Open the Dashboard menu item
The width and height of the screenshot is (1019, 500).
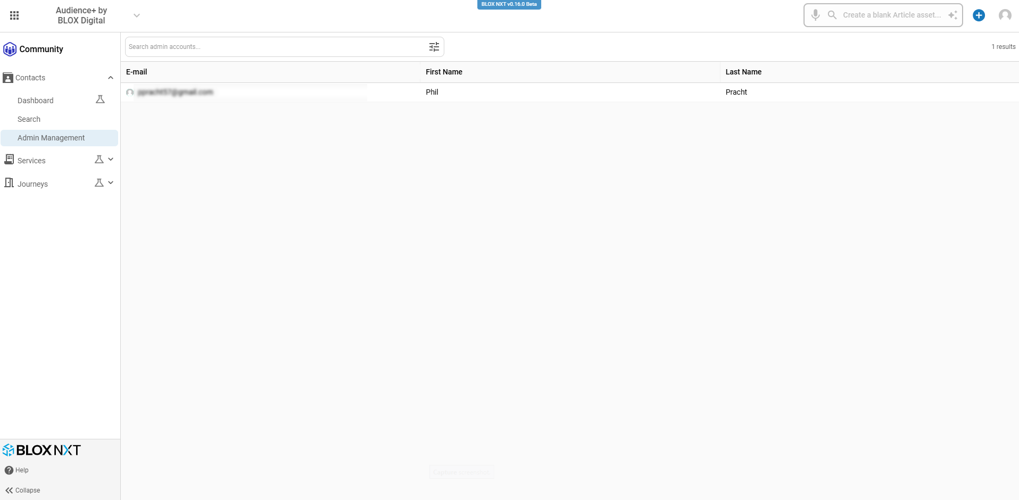click(x=36, y=101)
